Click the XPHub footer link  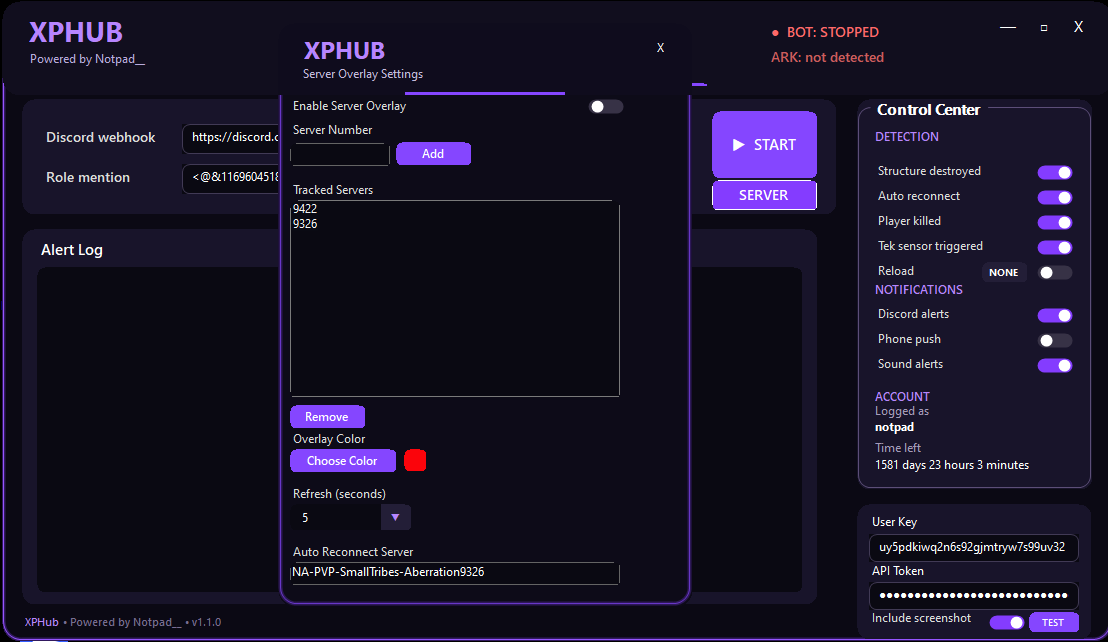(x=42, y=622)
